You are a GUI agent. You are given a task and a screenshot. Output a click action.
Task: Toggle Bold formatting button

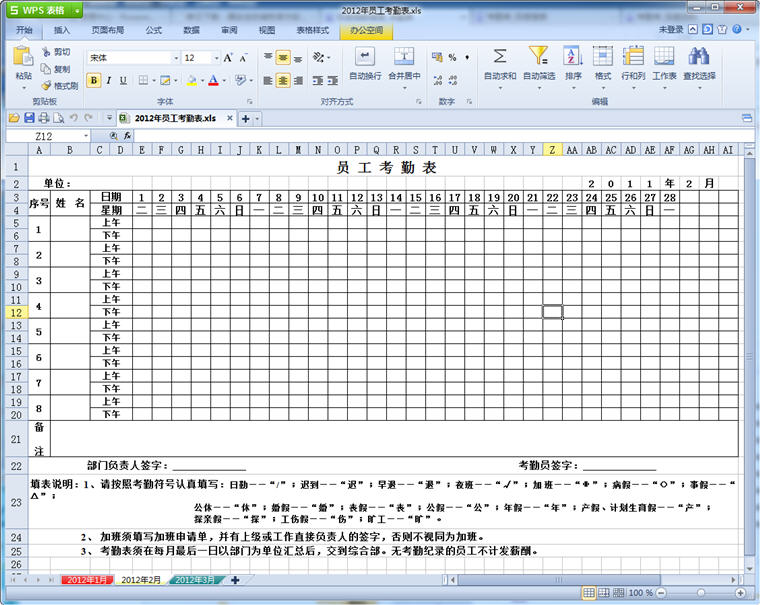point(93,80)
